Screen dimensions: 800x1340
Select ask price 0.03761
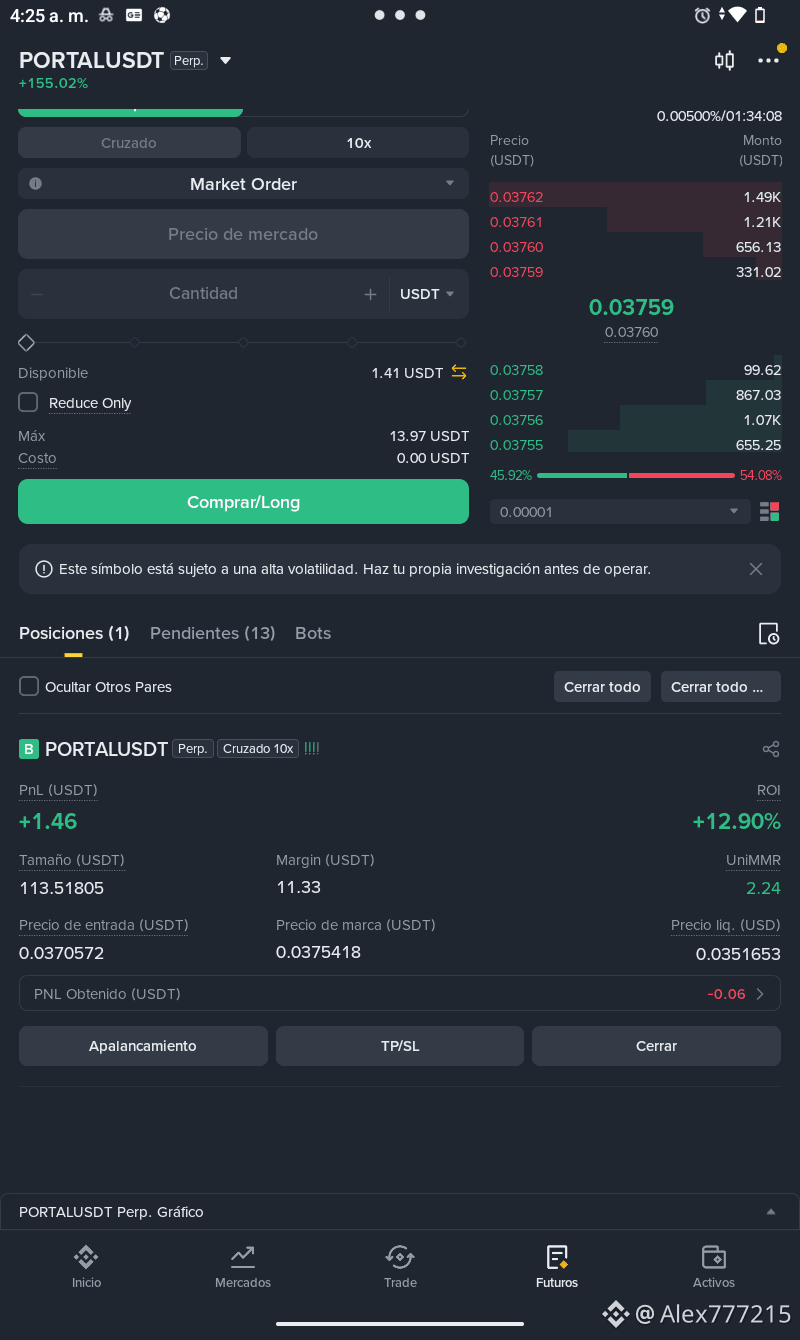[517, 222]
